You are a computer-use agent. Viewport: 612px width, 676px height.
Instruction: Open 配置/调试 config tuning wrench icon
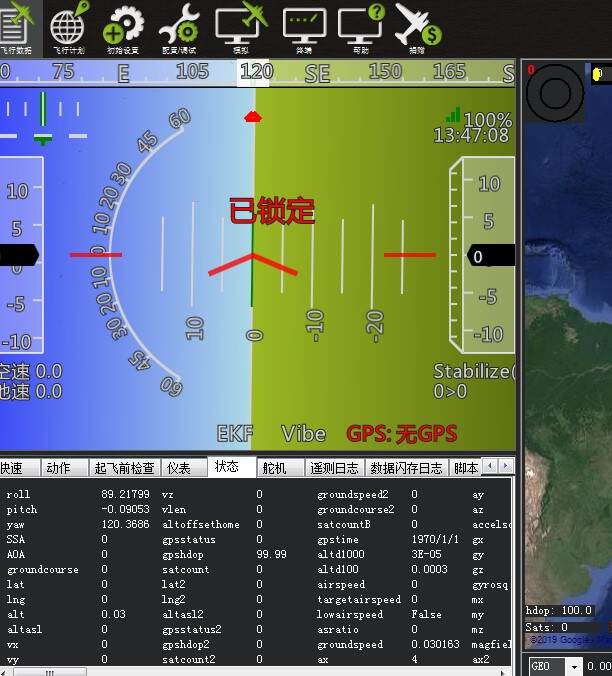pos(179,27)
